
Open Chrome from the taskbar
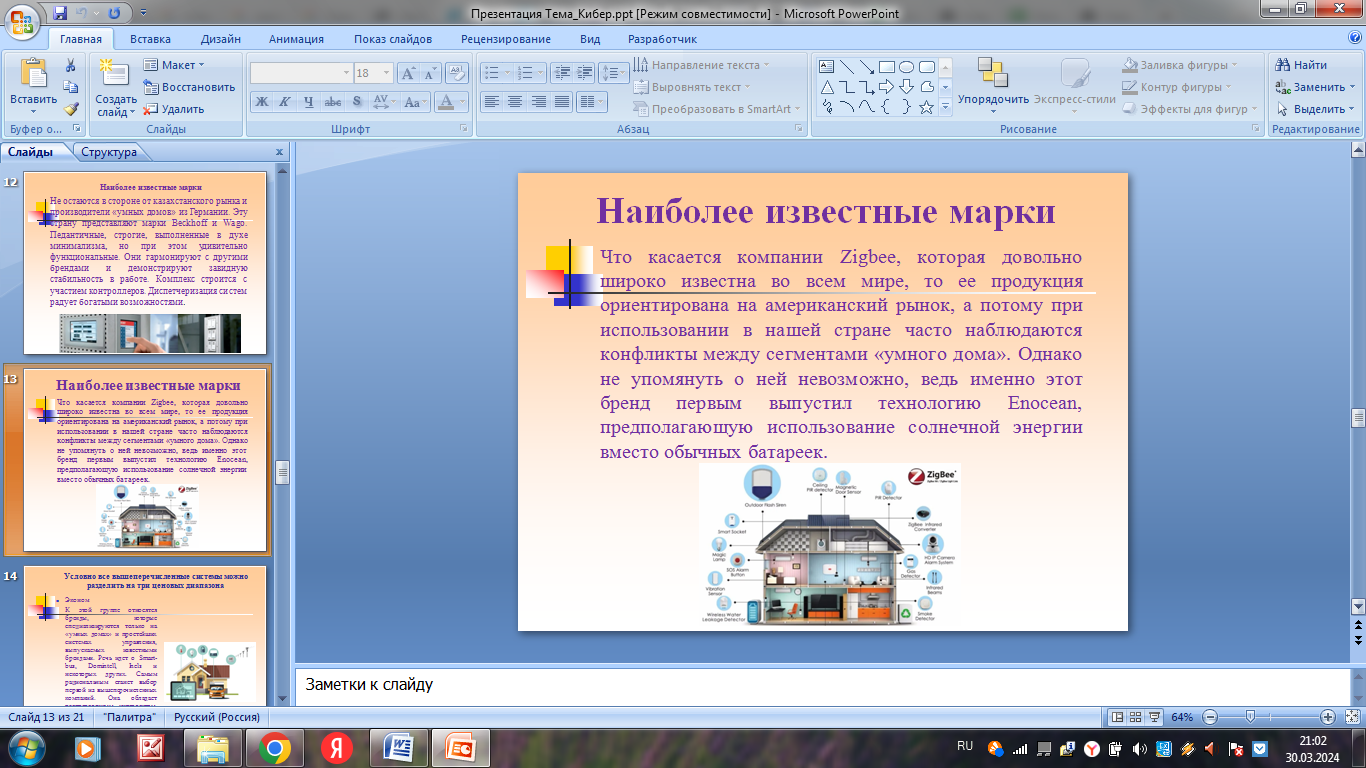(x=275, y=747)
